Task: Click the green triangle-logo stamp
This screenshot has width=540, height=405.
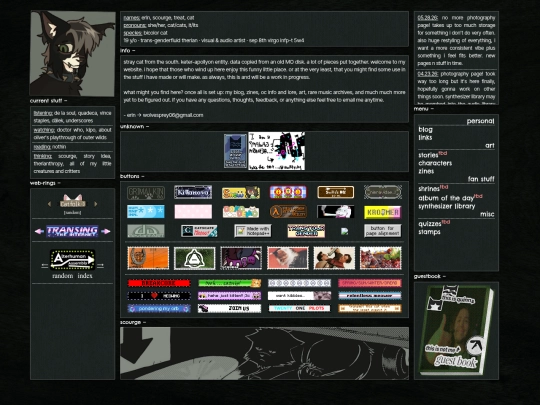Action: tap(195, 258)
